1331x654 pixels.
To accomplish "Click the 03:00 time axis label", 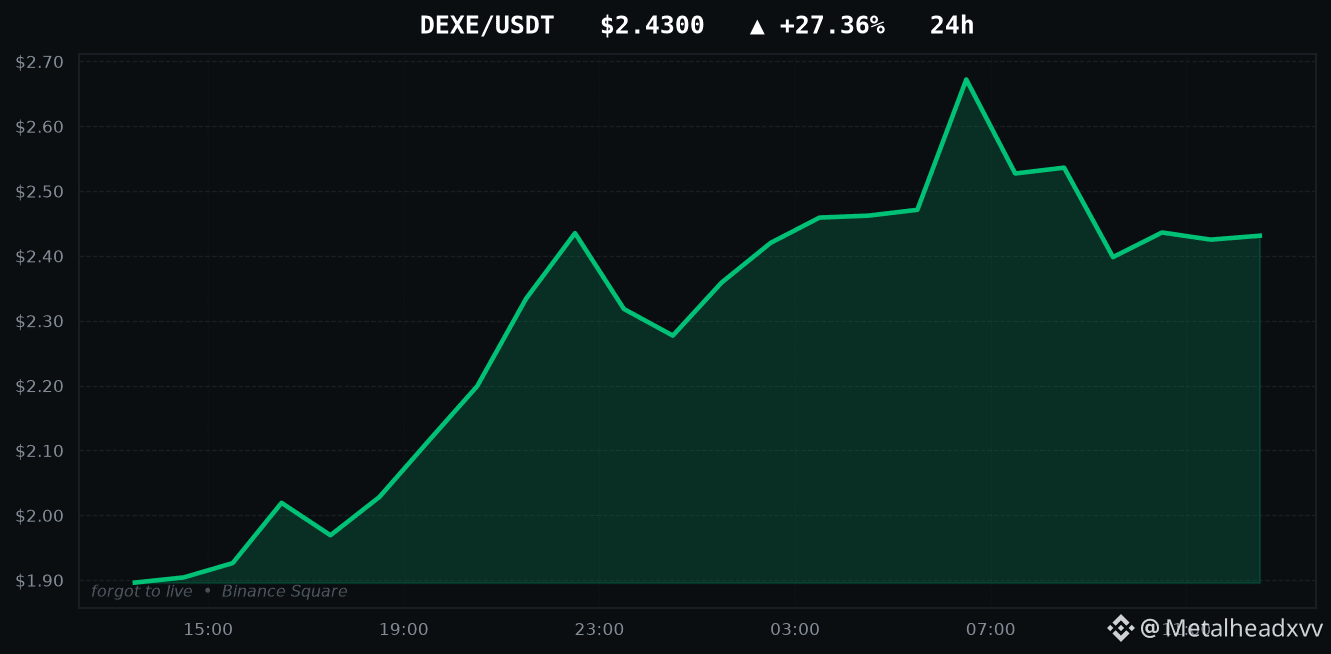I will [x=795, y=629].
